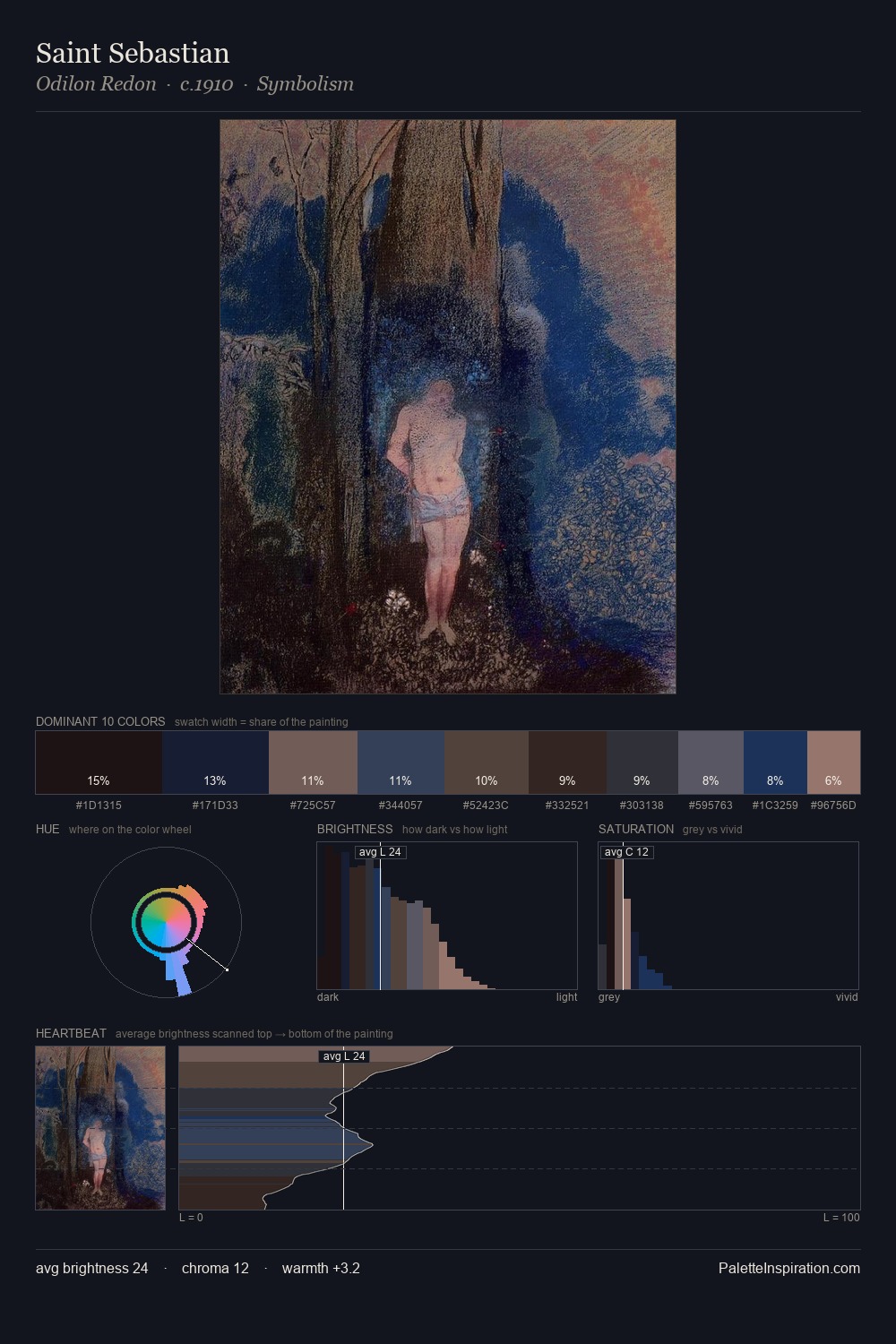Open PaletteInspiration.com link
Screen dimensions: 896x1344
pyautogui.click(x=789, y=1268)
